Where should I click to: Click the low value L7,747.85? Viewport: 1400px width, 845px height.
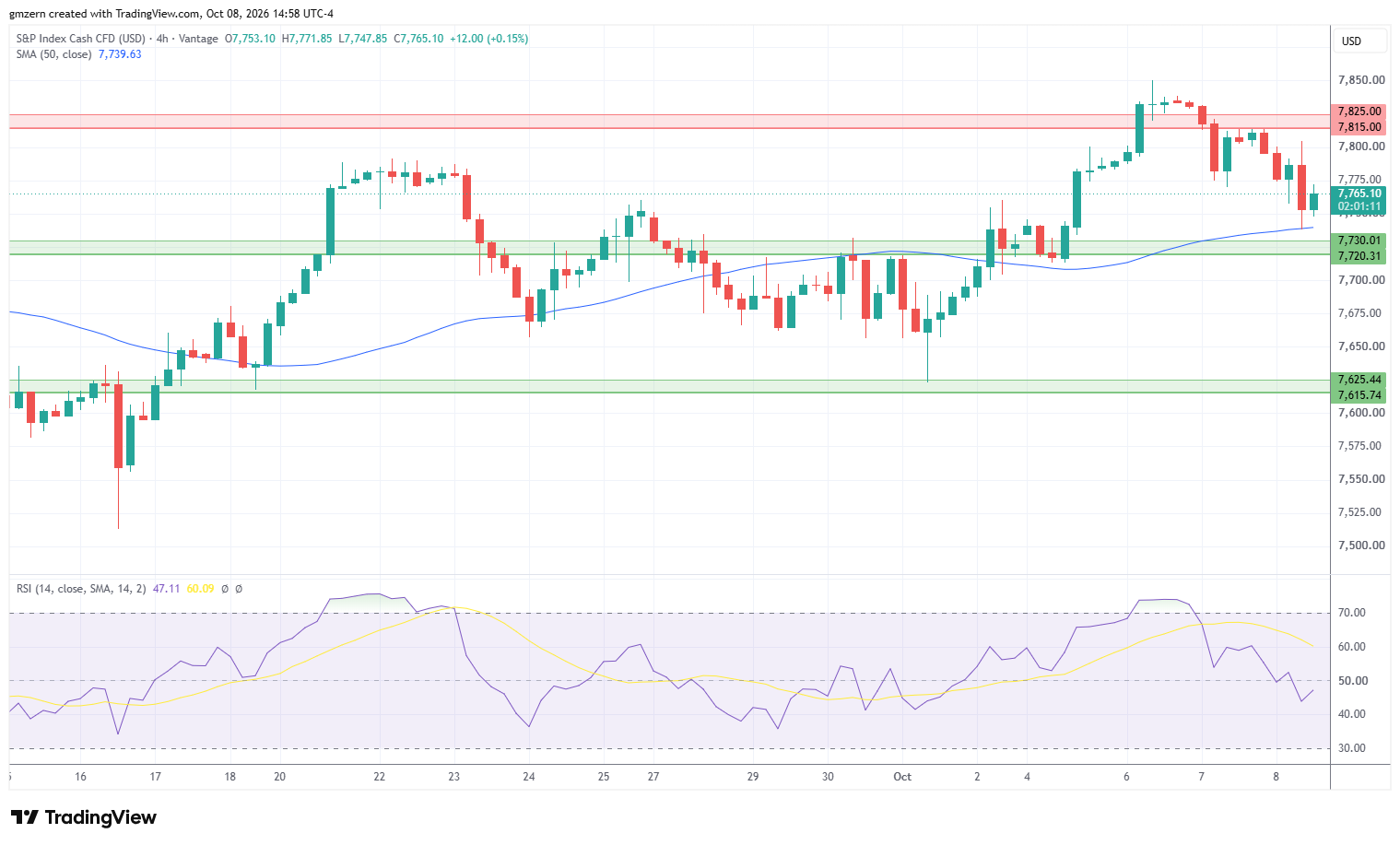(x=363, y=39)
